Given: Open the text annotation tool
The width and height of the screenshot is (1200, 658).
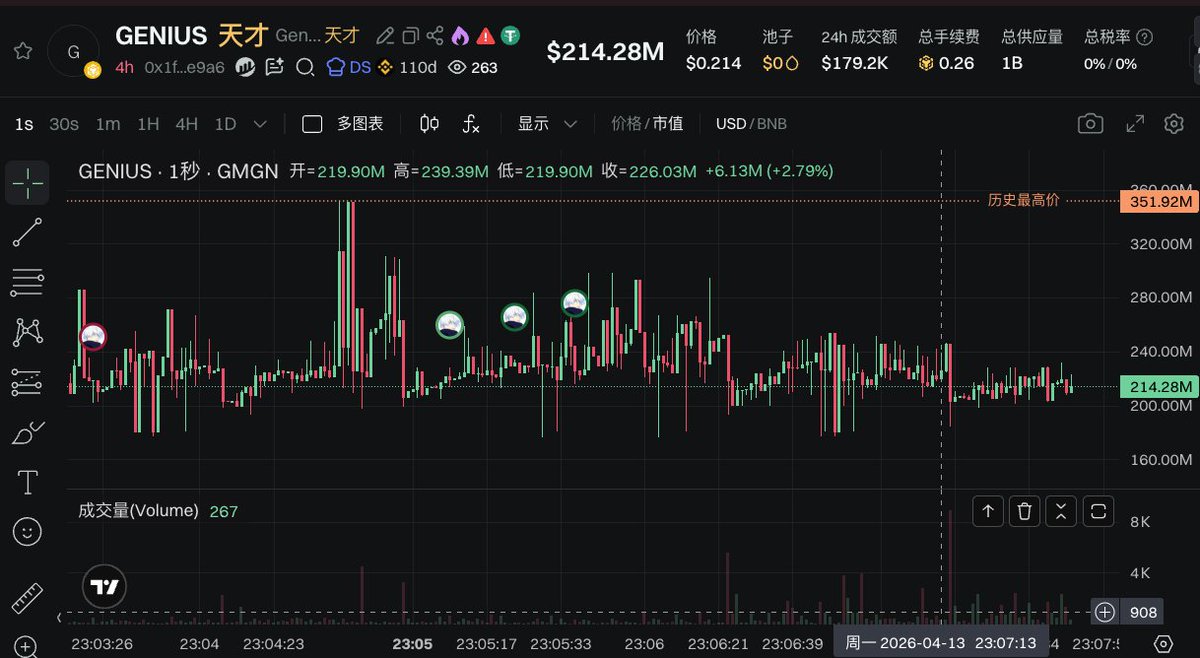Looking at the screenshot, I should (x=27, y=483).
